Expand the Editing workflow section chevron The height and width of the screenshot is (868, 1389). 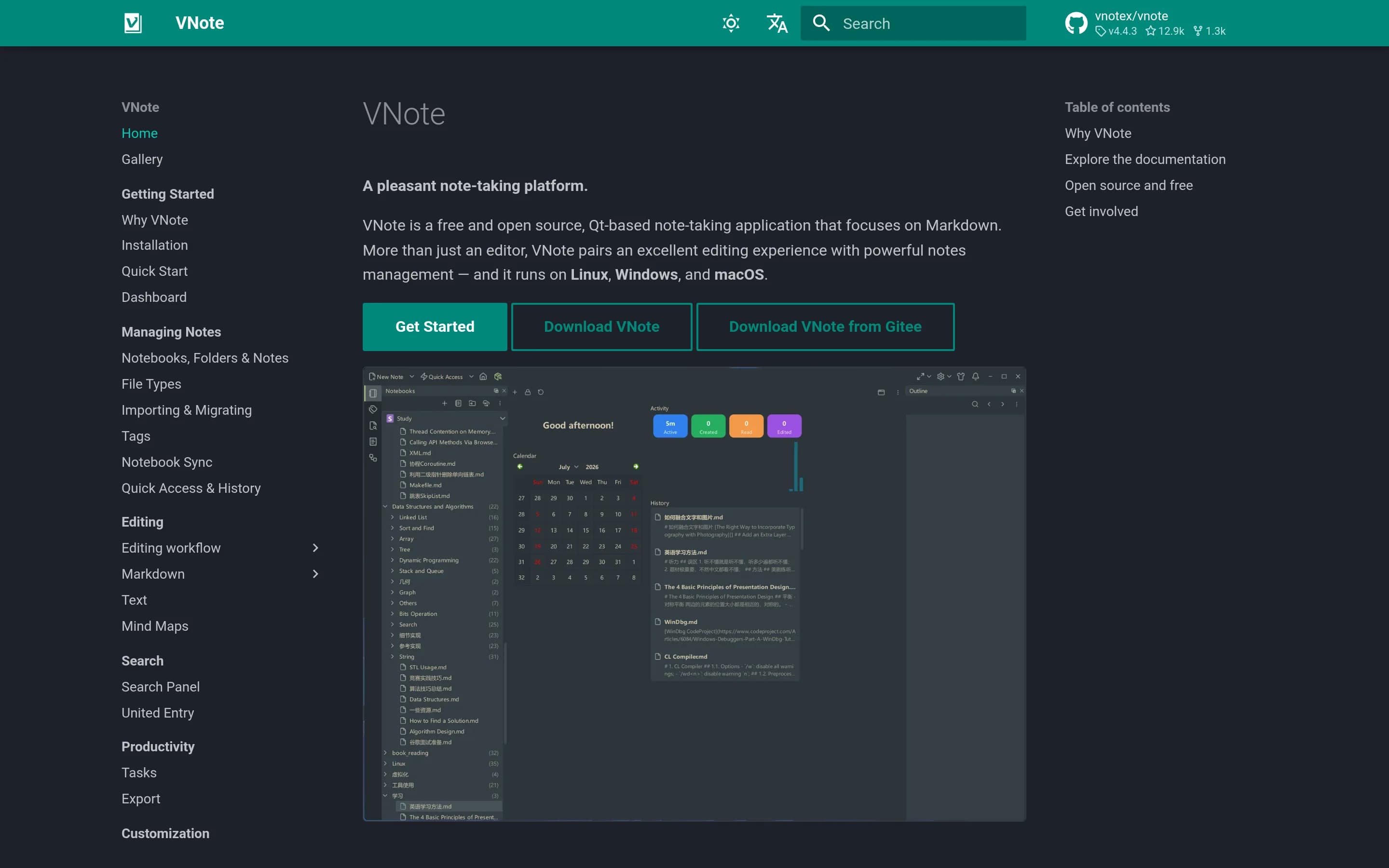point(315,548)
